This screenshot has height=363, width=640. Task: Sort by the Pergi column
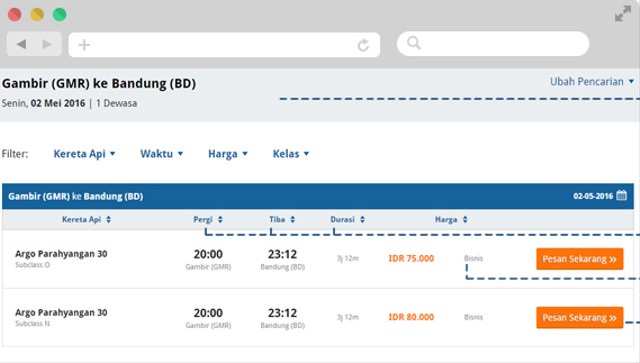pos(208,220)
